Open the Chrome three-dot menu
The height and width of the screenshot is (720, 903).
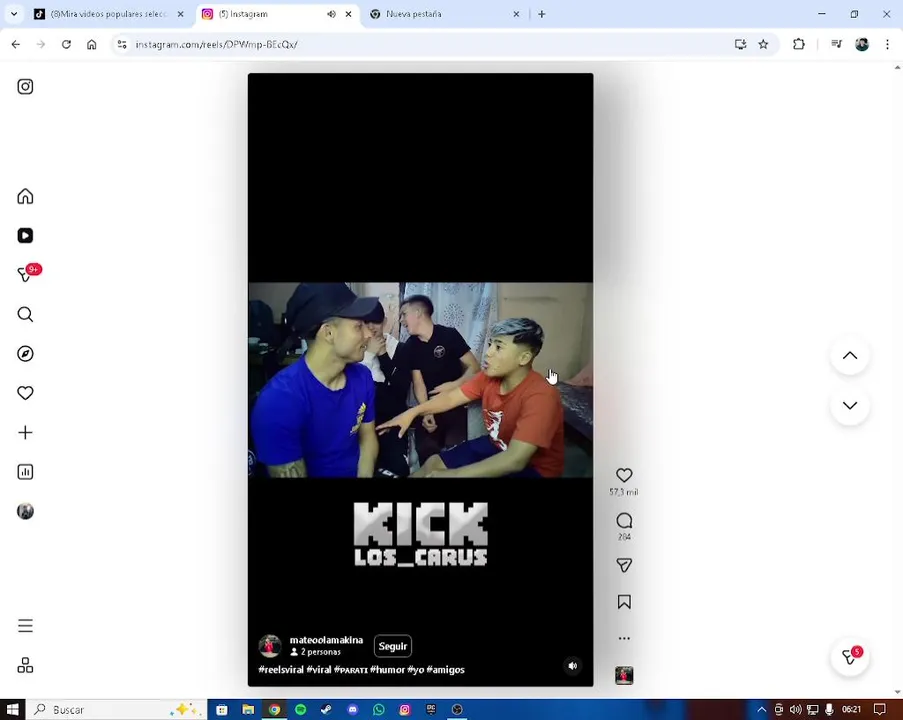(887, 44)
